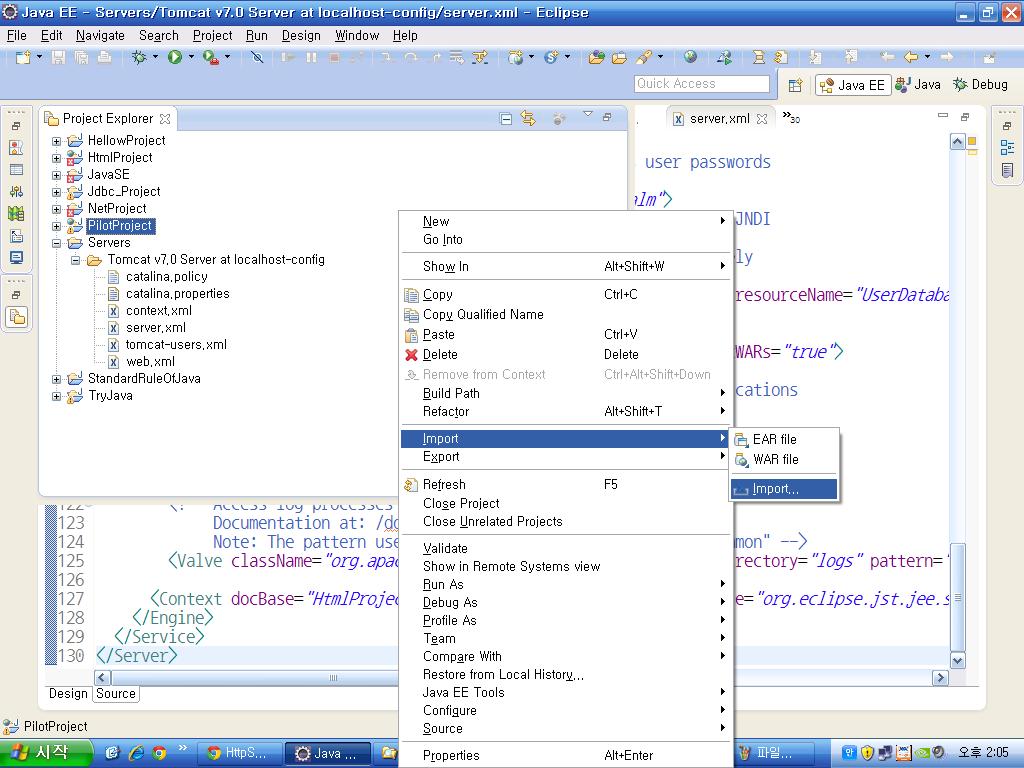Click the Search flashlight toolbar icon
Viewport: 1024px width, 768px height.
[x=644, y=57]
